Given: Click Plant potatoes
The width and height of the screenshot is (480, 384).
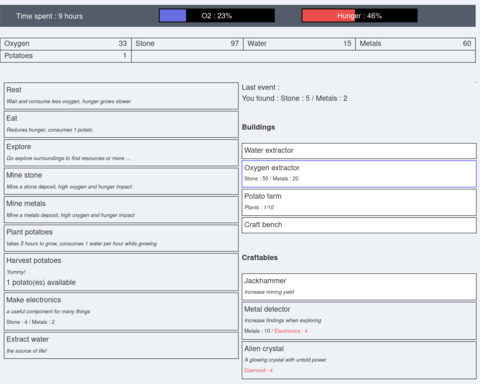Looking at the screenshot, I should pos(121,238).
